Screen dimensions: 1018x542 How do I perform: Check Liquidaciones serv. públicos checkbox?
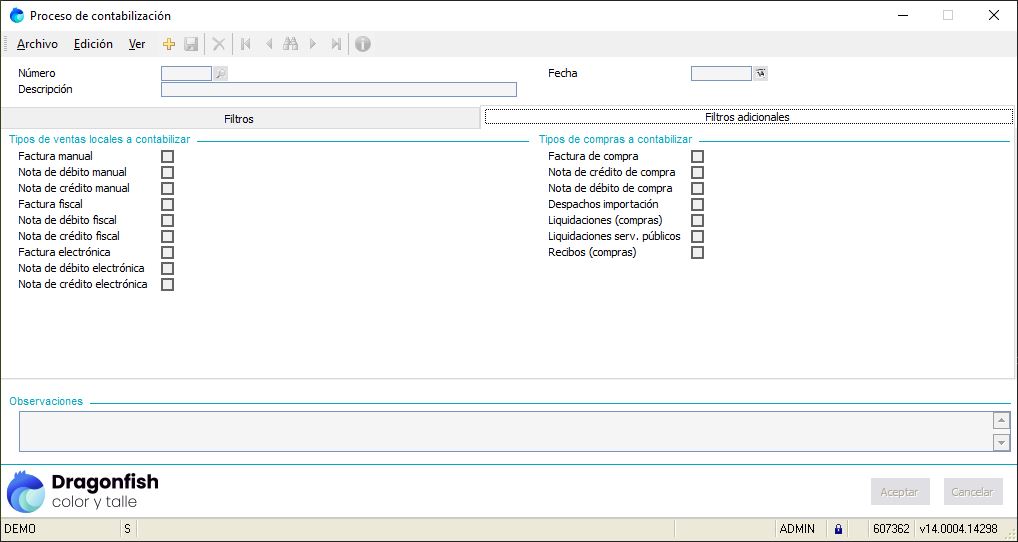pos(697,236)
